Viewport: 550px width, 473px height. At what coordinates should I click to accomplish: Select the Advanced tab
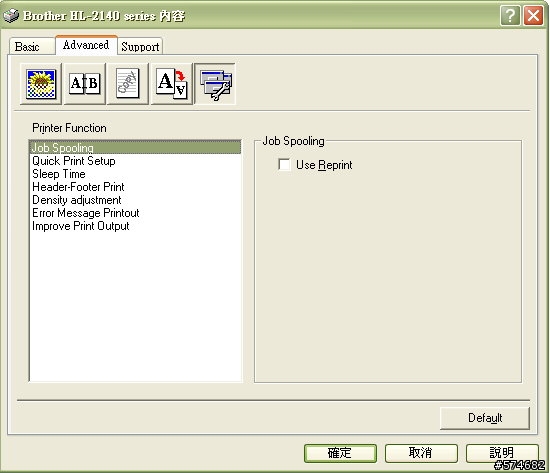click(86, 45)
